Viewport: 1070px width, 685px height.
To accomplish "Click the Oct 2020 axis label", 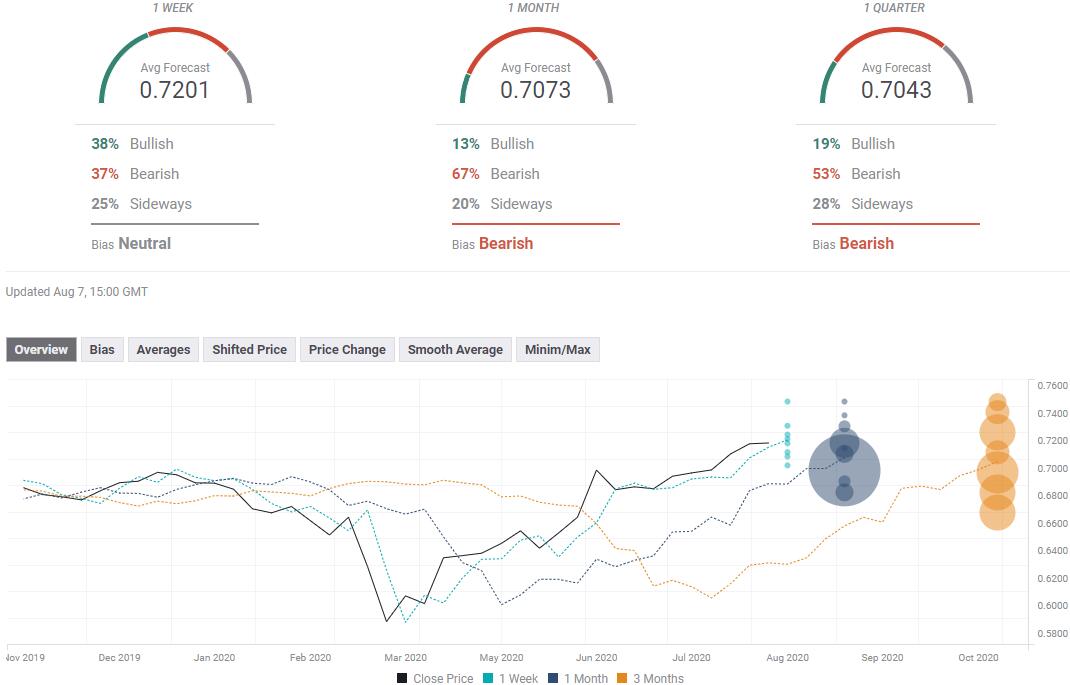I will point(978,658).
